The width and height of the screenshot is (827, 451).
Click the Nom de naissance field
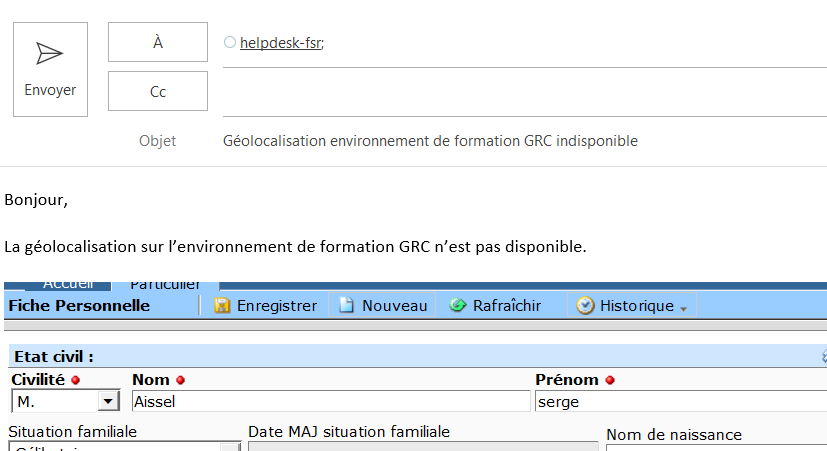pos(716,446)
